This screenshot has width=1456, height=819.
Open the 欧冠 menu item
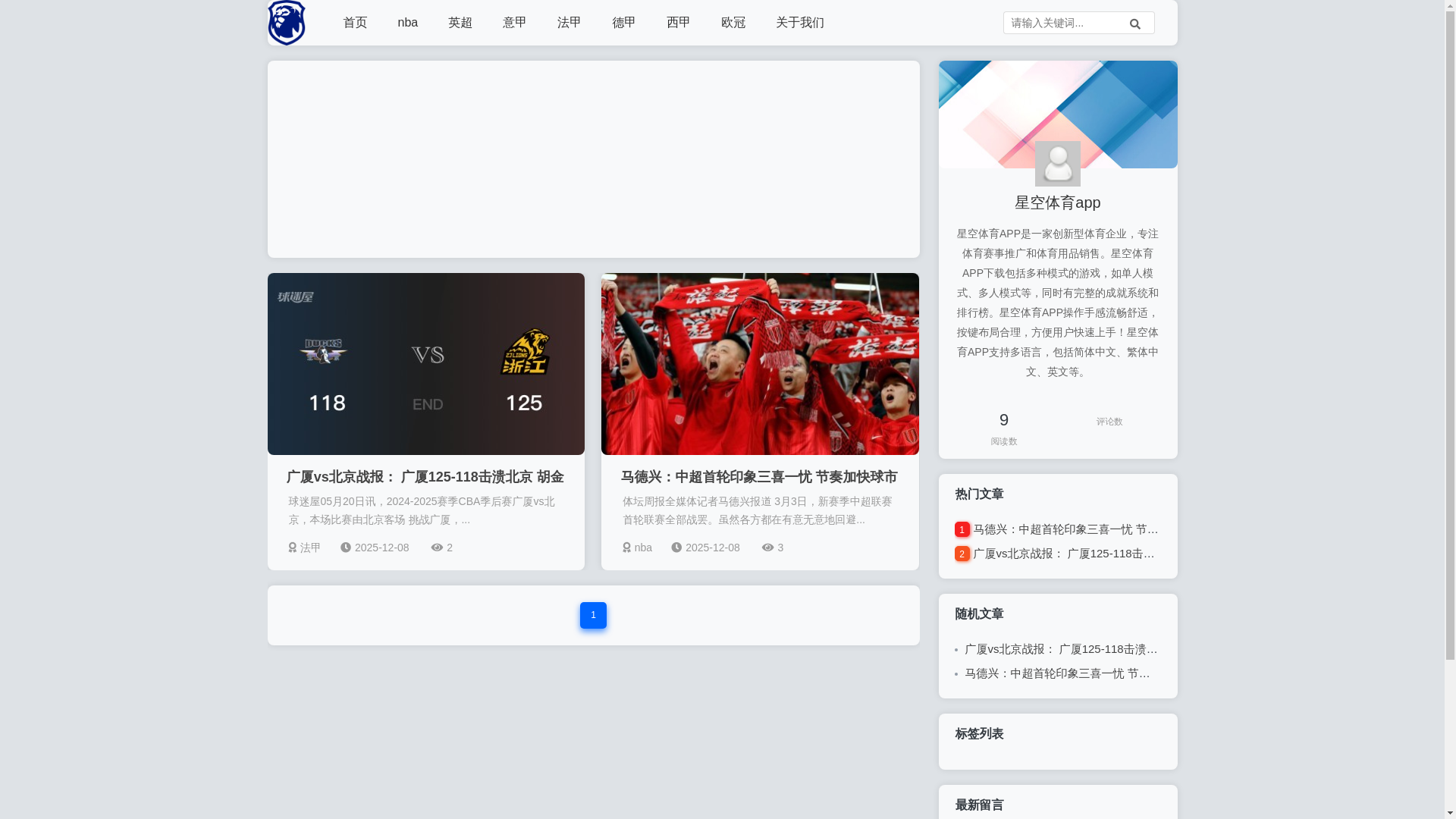pyautogui.click(x=733, y=23)
